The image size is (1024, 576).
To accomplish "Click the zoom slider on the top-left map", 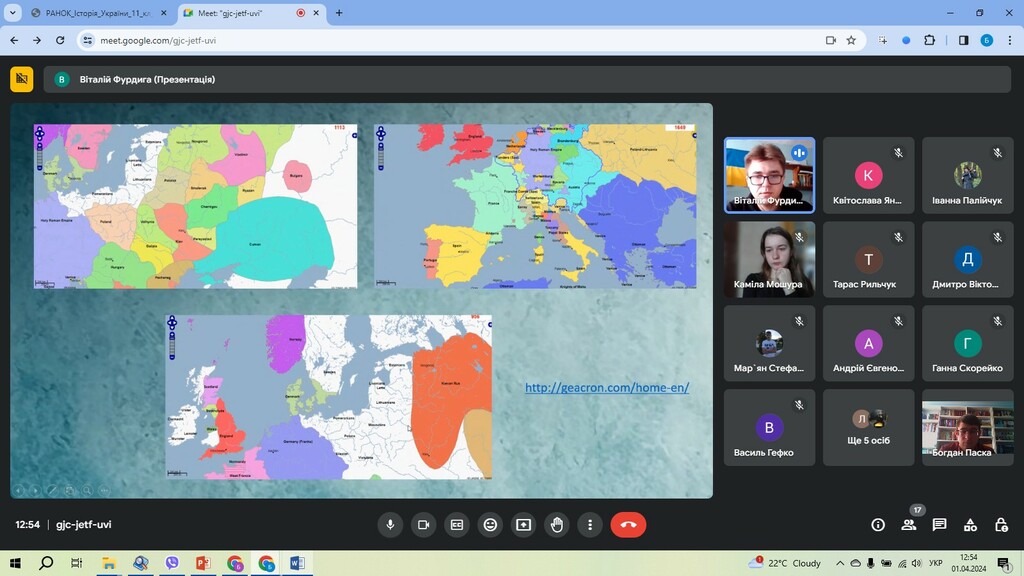I will point(40,156).
